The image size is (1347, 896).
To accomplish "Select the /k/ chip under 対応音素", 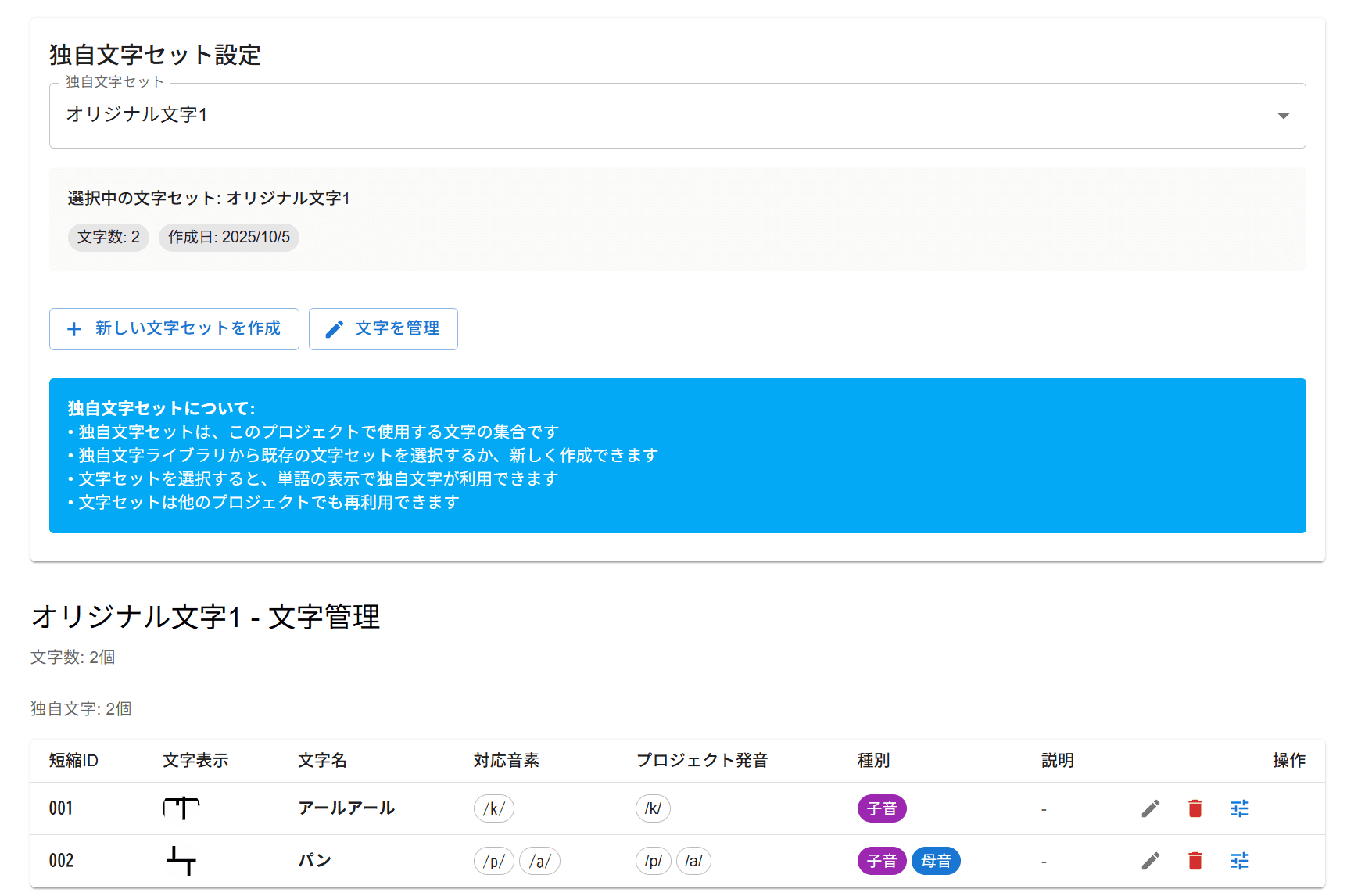I will pyautogui.click(x=493, y=808).
